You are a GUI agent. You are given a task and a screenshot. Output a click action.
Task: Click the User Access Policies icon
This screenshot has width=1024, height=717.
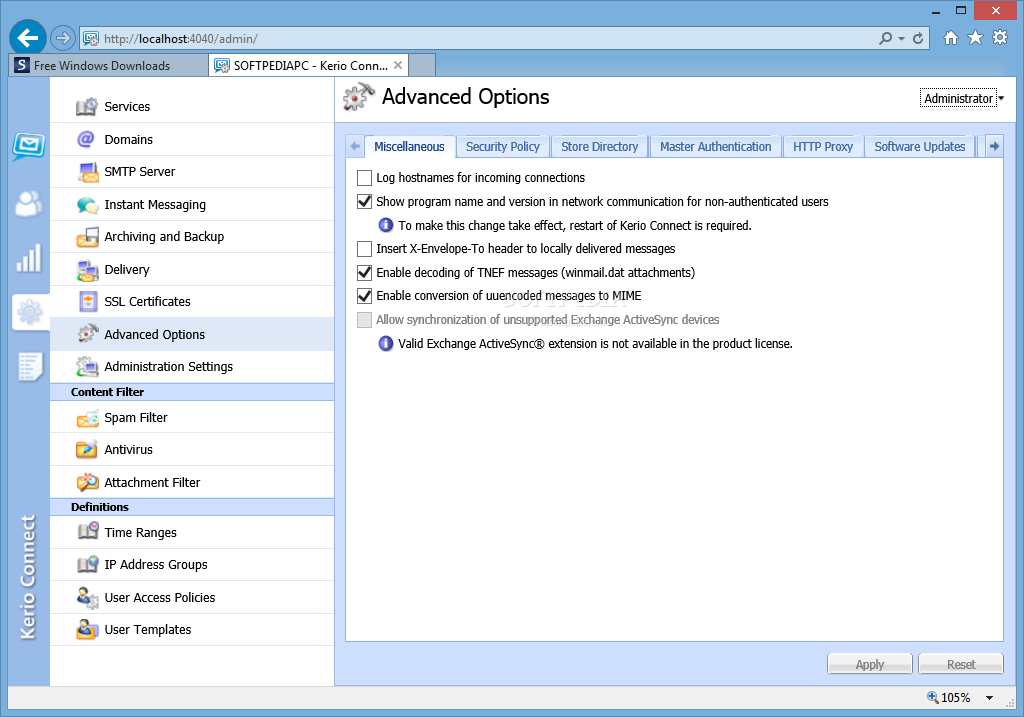coord(87,598)
